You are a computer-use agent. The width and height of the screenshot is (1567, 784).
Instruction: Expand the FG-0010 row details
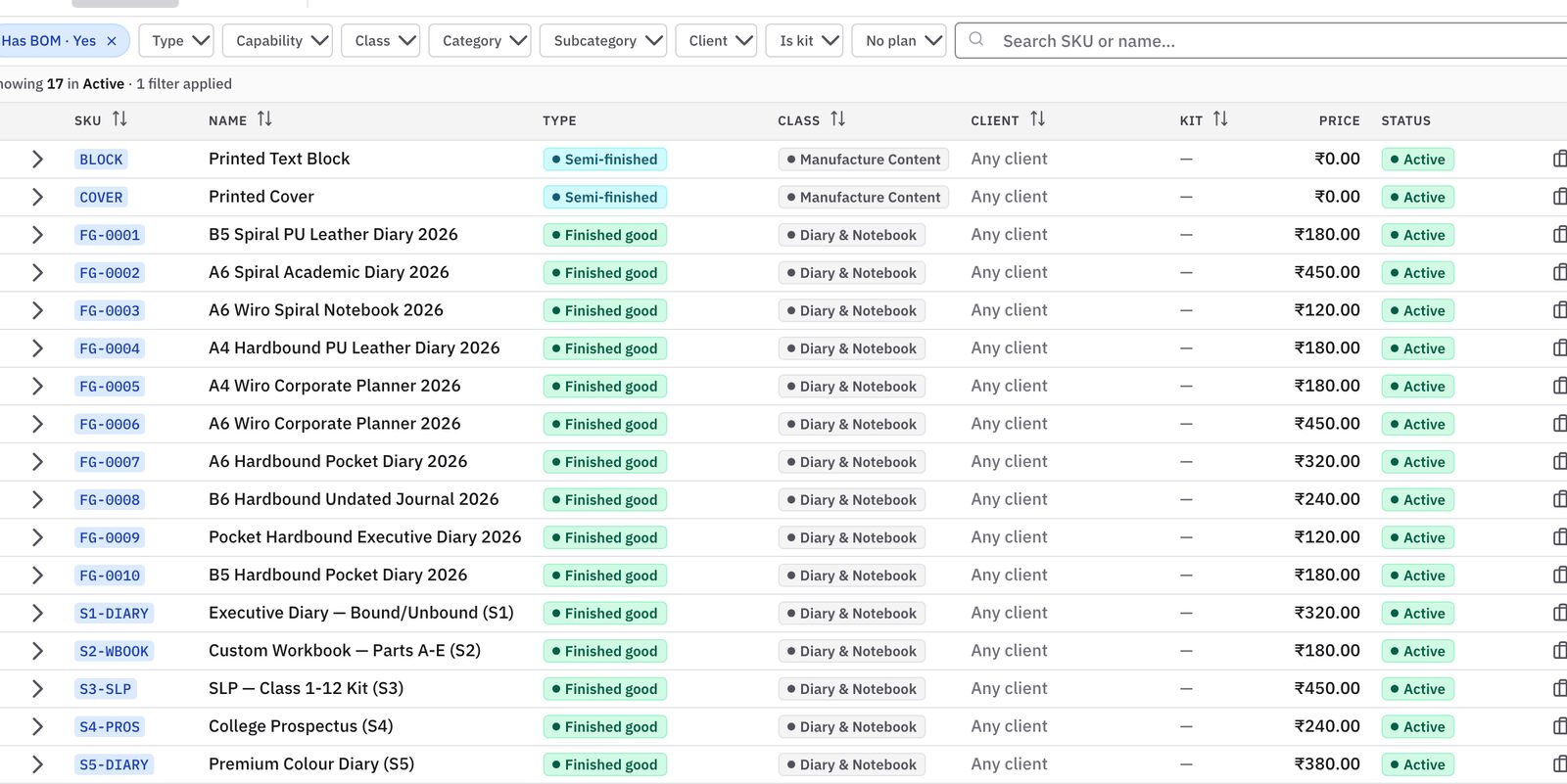(37, 576)
